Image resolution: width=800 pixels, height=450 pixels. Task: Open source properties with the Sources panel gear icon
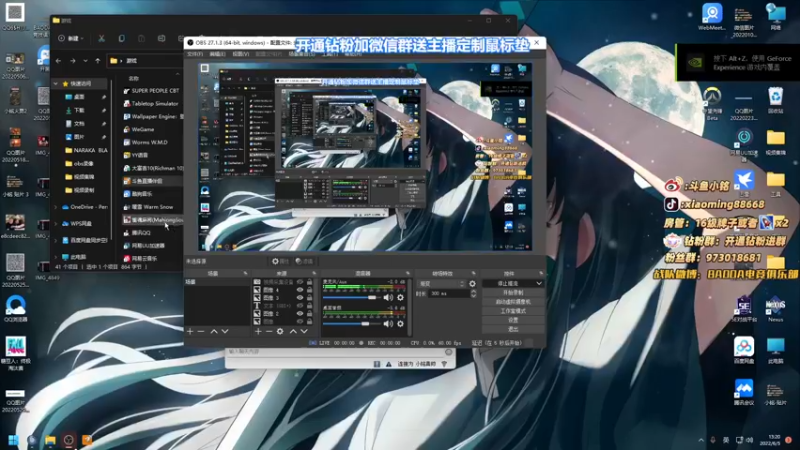coord(280,332)
